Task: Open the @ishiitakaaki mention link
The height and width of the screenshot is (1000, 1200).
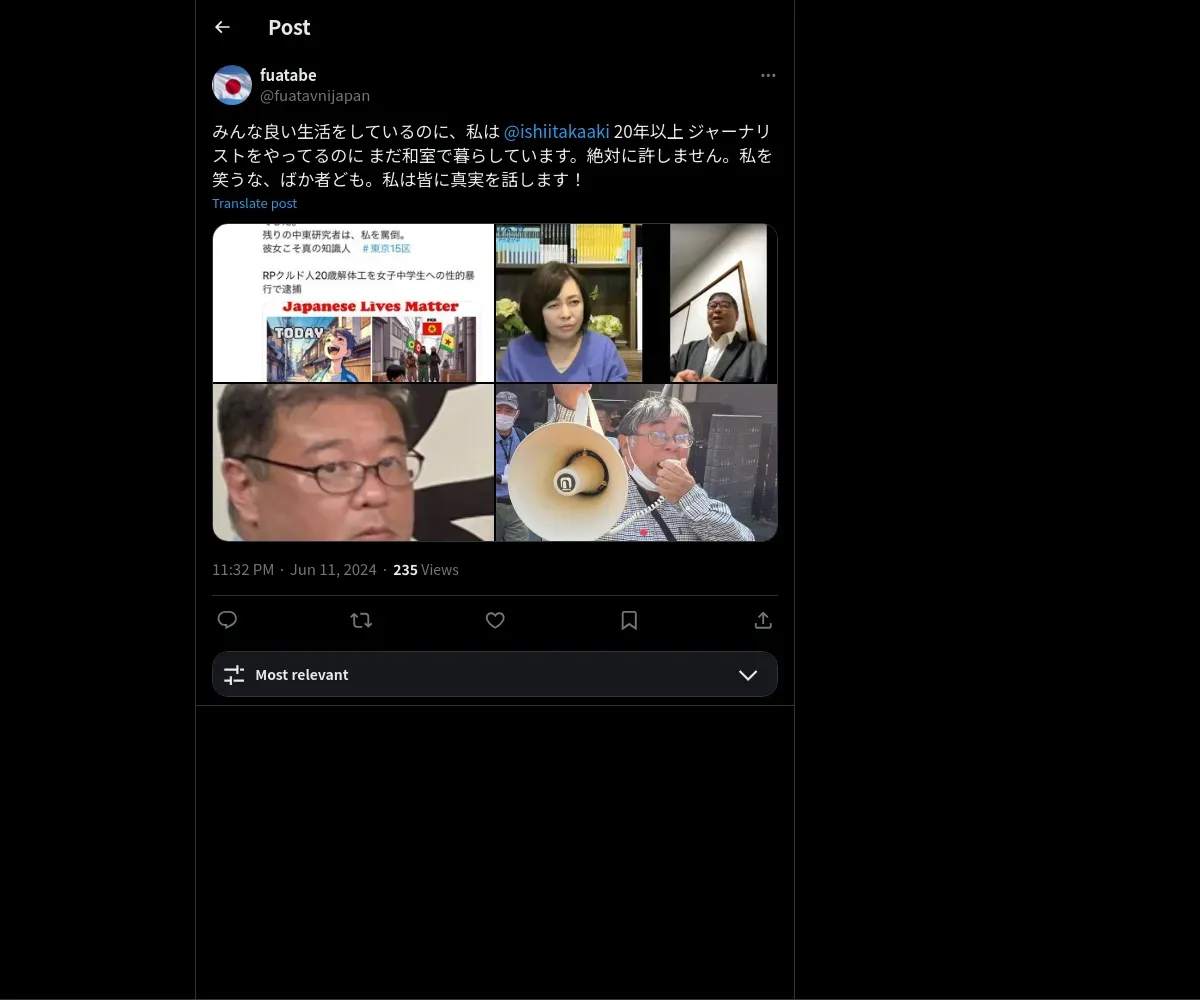Action: click(x=556, y=132)
